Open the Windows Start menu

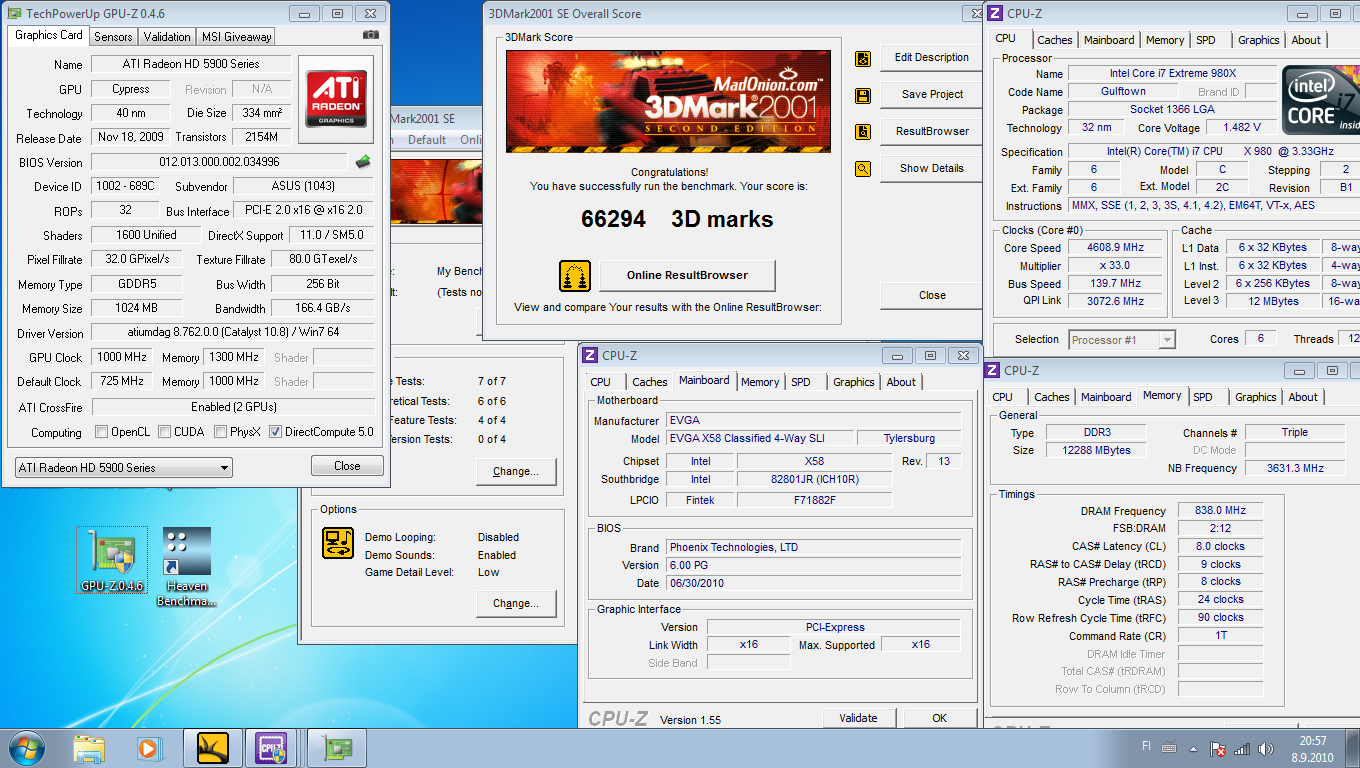tap(27, 748)
